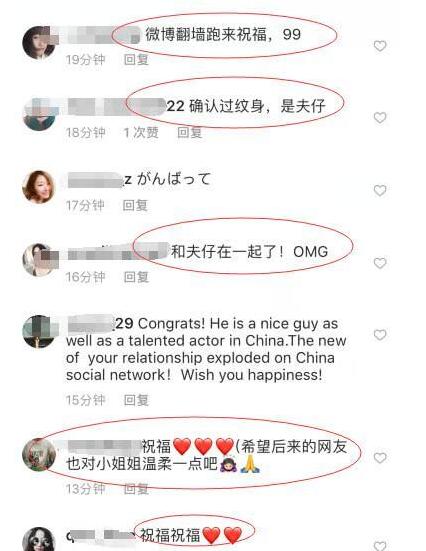Reply to the 16分钟 OMG comment
This screenshot has width=426, height=551.
[x=136, y=277]
